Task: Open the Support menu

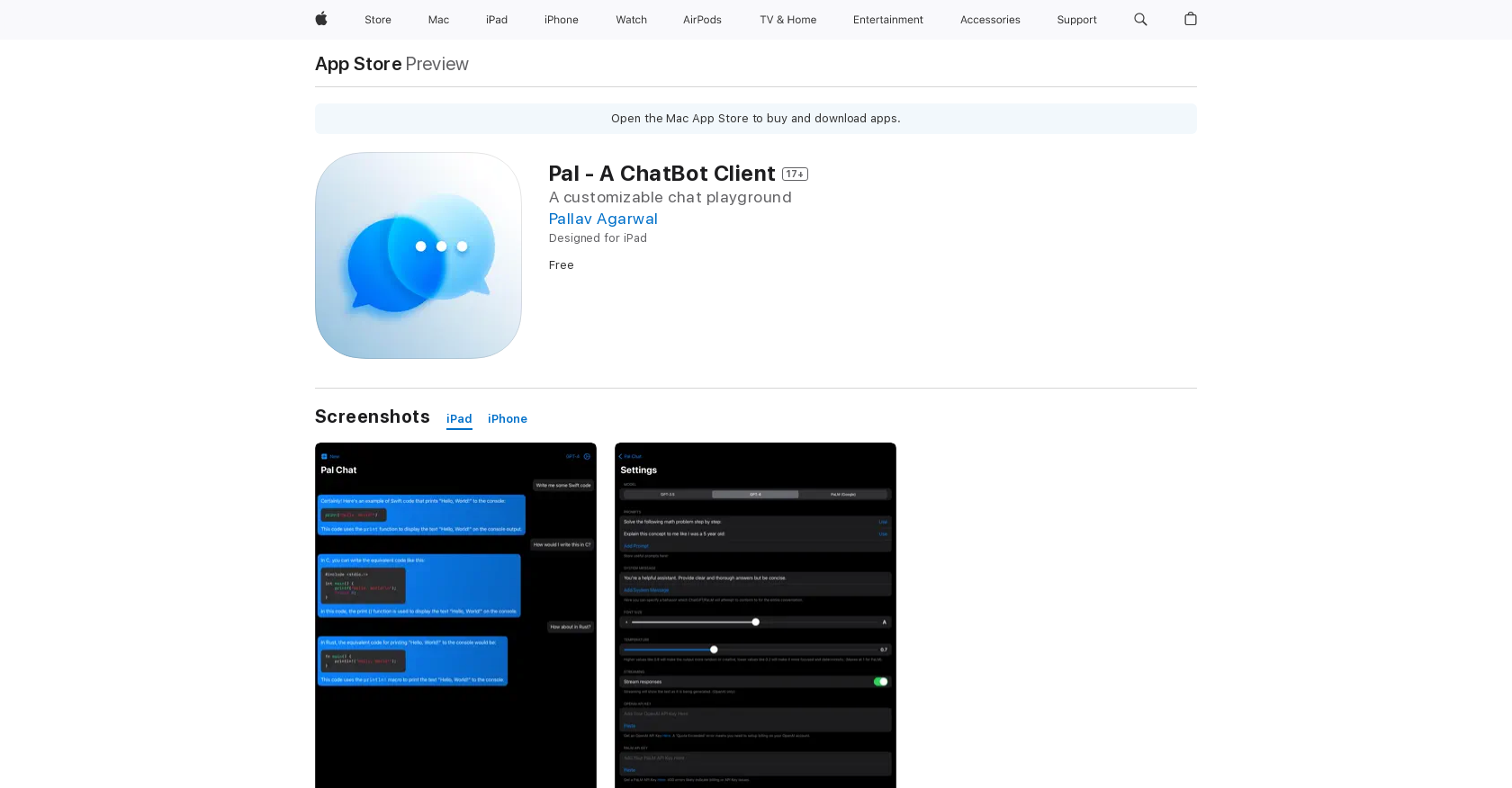Action: (1076, 20)
